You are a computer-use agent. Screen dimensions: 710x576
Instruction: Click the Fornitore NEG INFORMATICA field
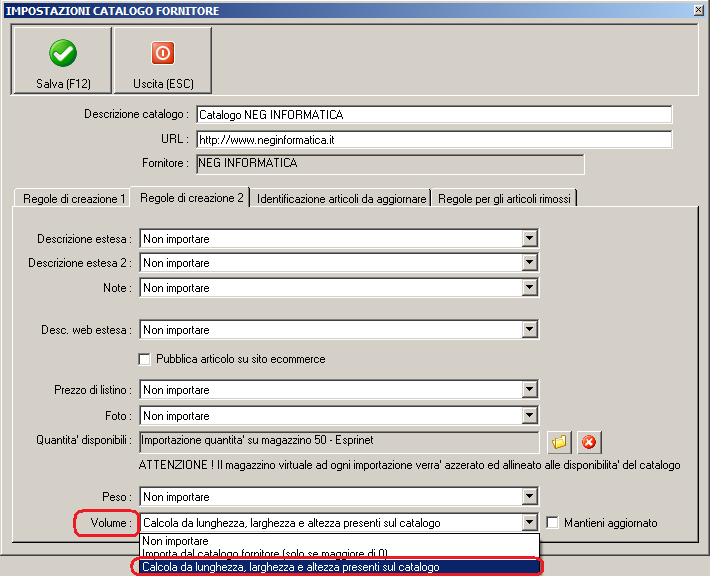coord(390,164)
